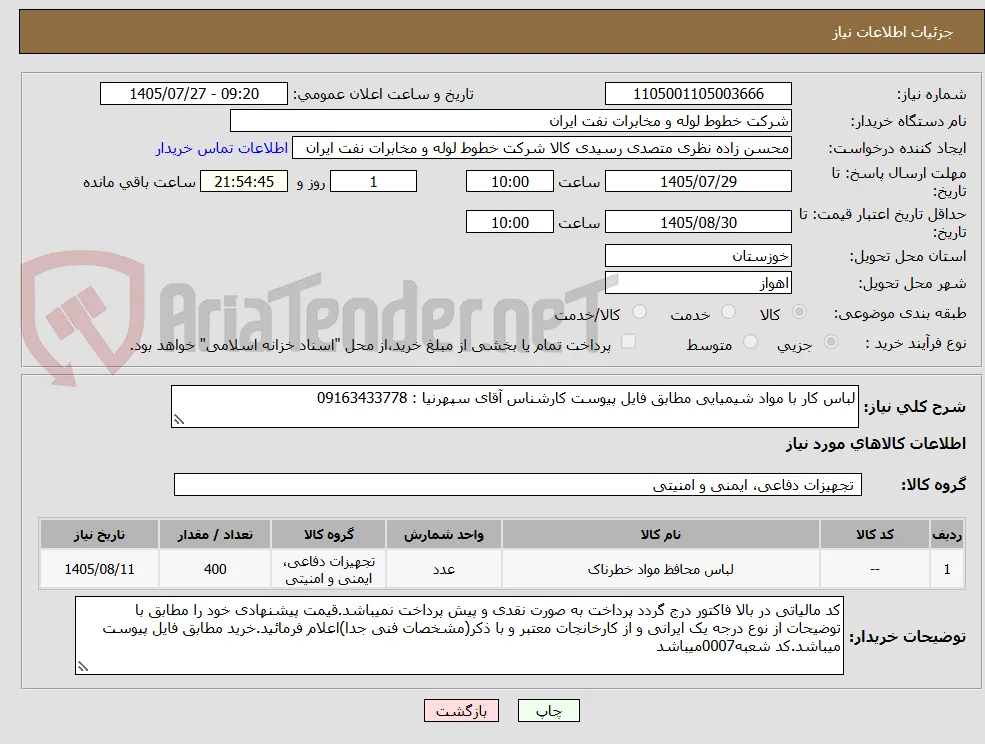985x744 pixels.
Task: Click remaining days field showing 1
Action: pos(373,182)
